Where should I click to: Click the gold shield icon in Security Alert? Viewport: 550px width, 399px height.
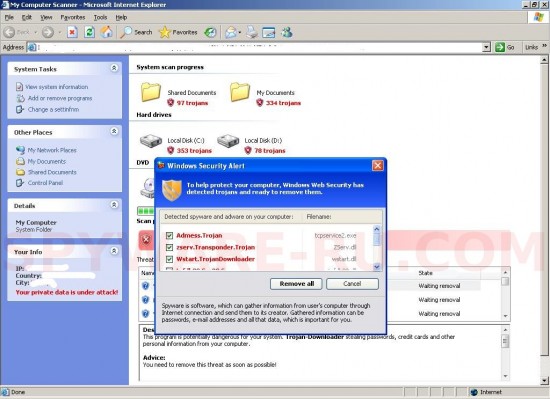point(172,190)
